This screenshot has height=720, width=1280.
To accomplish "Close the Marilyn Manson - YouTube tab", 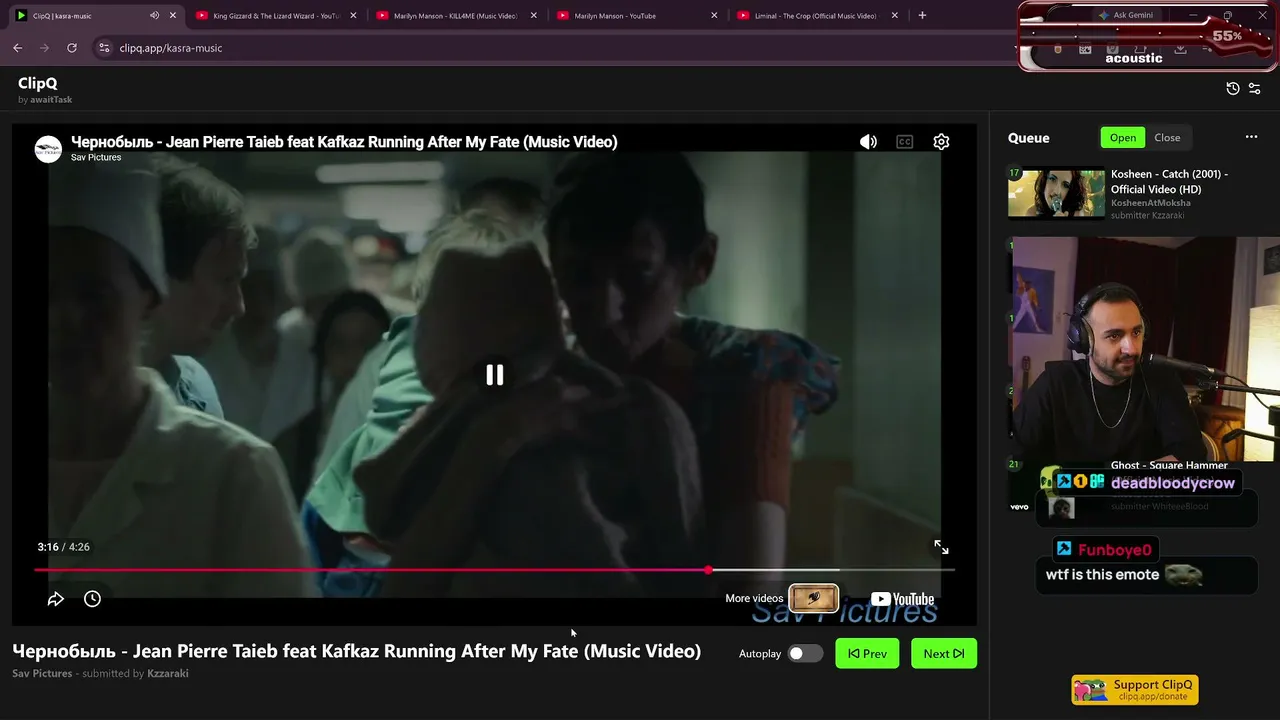I will click(714, 15).
